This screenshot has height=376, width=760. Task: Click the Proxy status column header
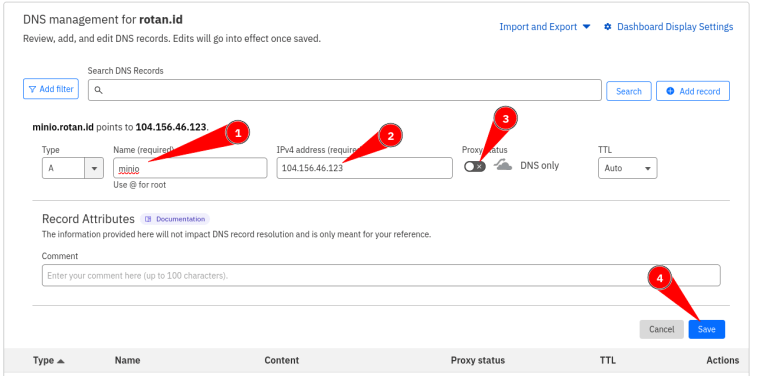click(478, 360)
